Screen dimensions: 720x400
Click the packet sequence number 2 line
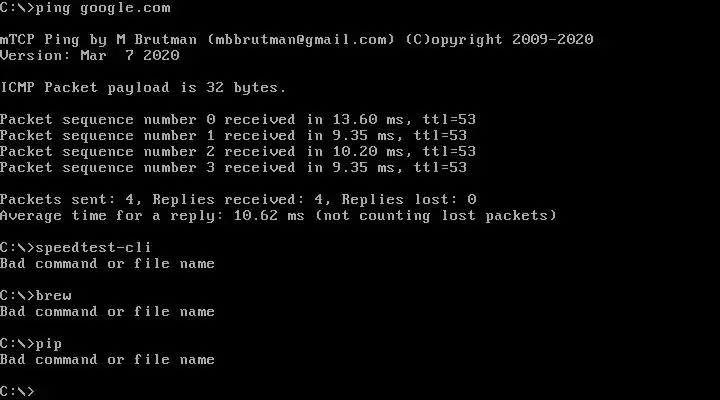pyautogui.click(x=238, y=152)
